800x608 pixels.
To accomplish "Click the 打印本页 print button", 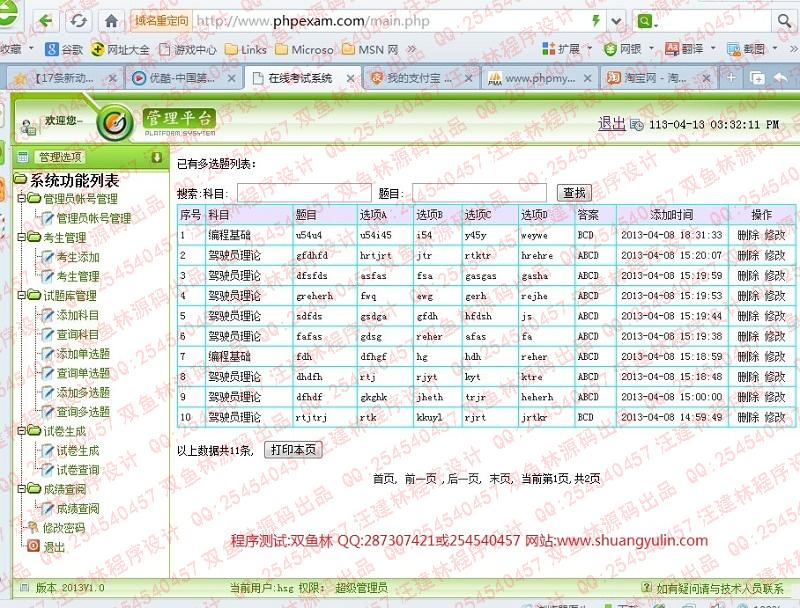I will [x=293, y=449].
